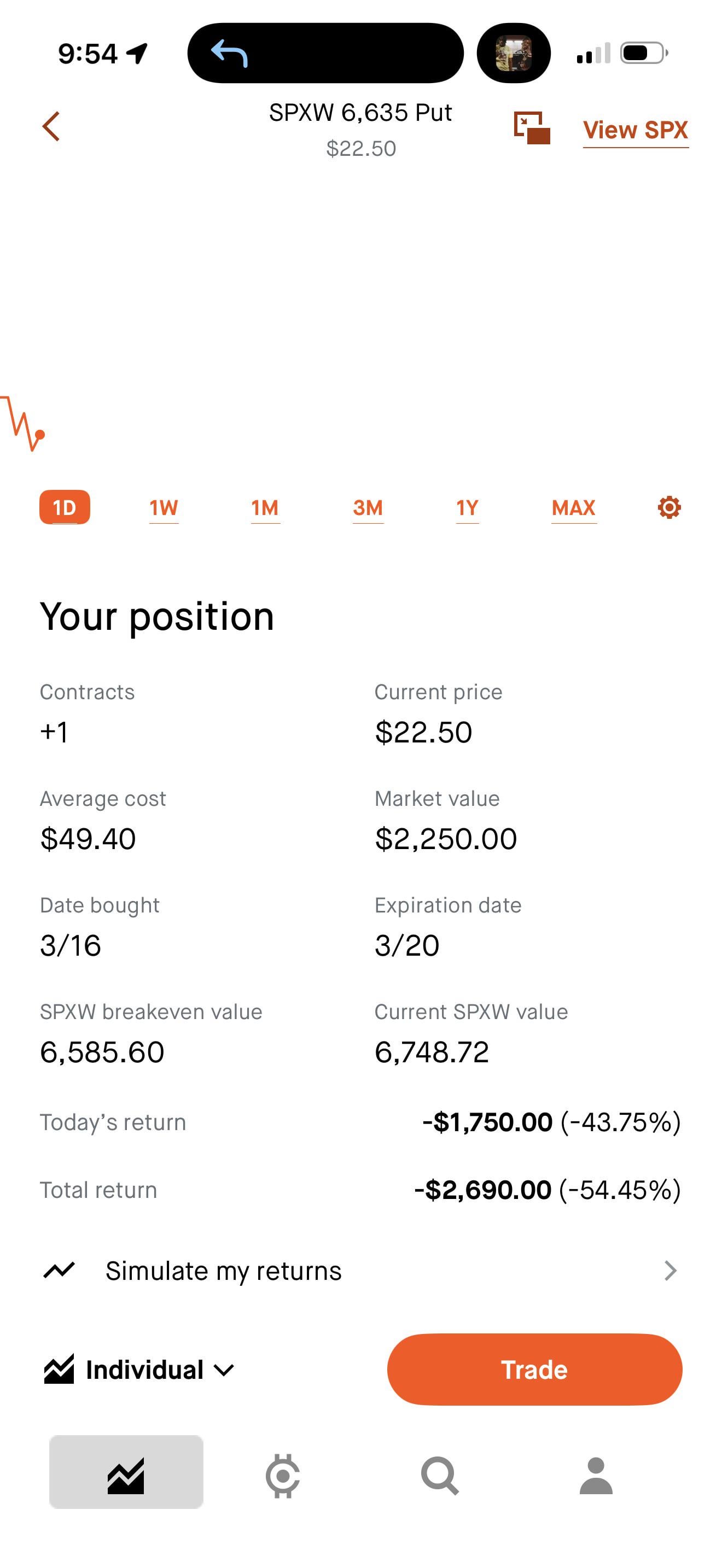Screen dimensions: 722x1568
Task: Open the crypto tab icon
Action: click(x=282, y=1476)
